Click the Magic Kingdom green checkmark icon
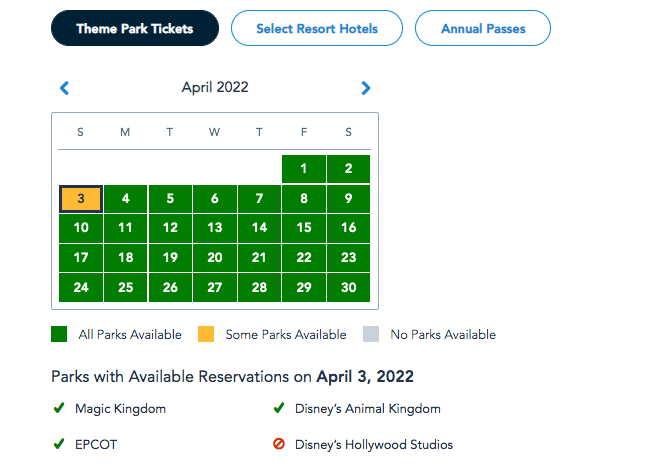 pyautogui.click(x=59, y=408)
